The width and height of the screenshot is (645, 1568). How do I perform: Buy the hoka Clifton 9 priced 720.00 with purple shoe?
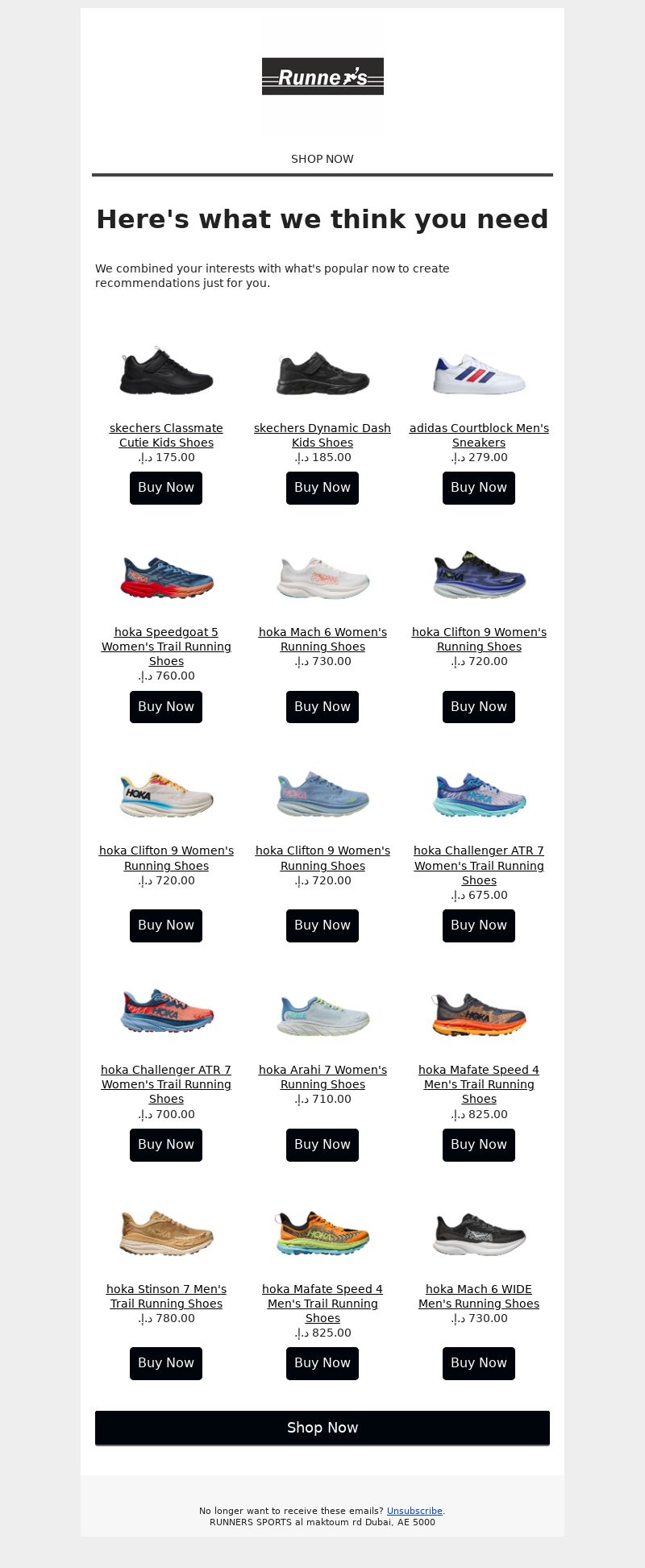coord(479,707)
